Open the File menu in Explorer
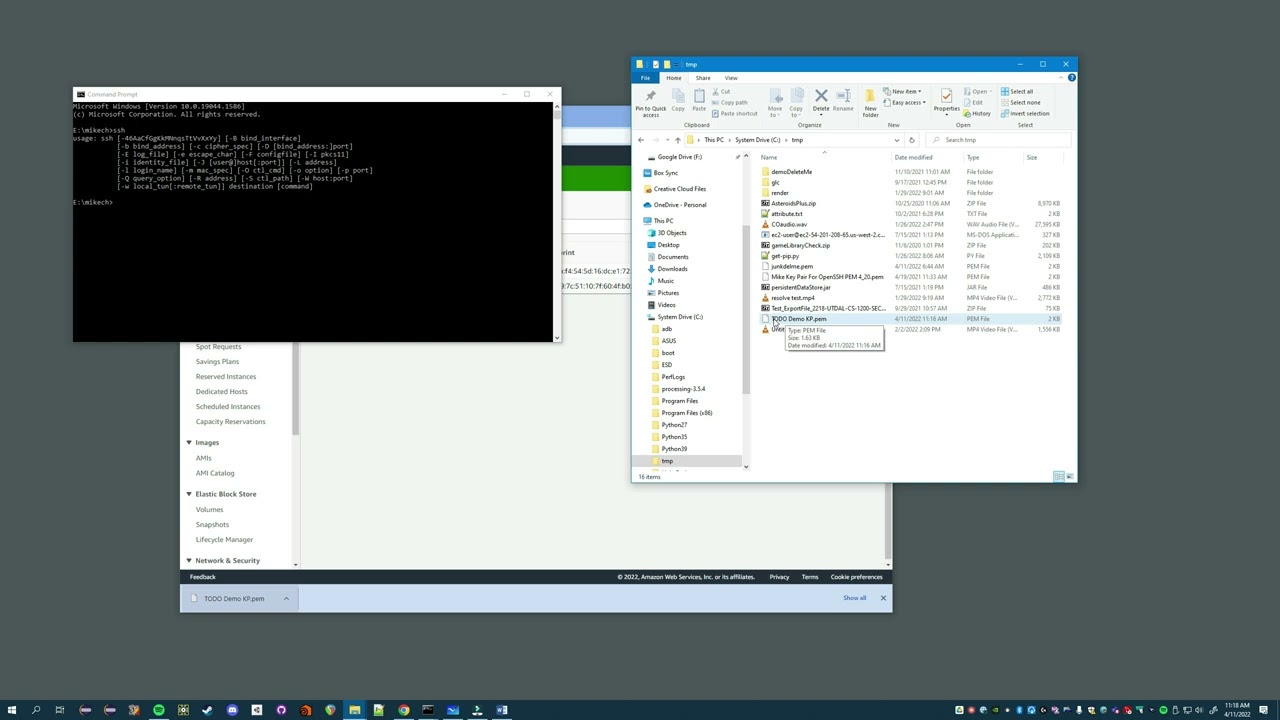This screenshot has width=1280, height=720. (x=645, y=78)
